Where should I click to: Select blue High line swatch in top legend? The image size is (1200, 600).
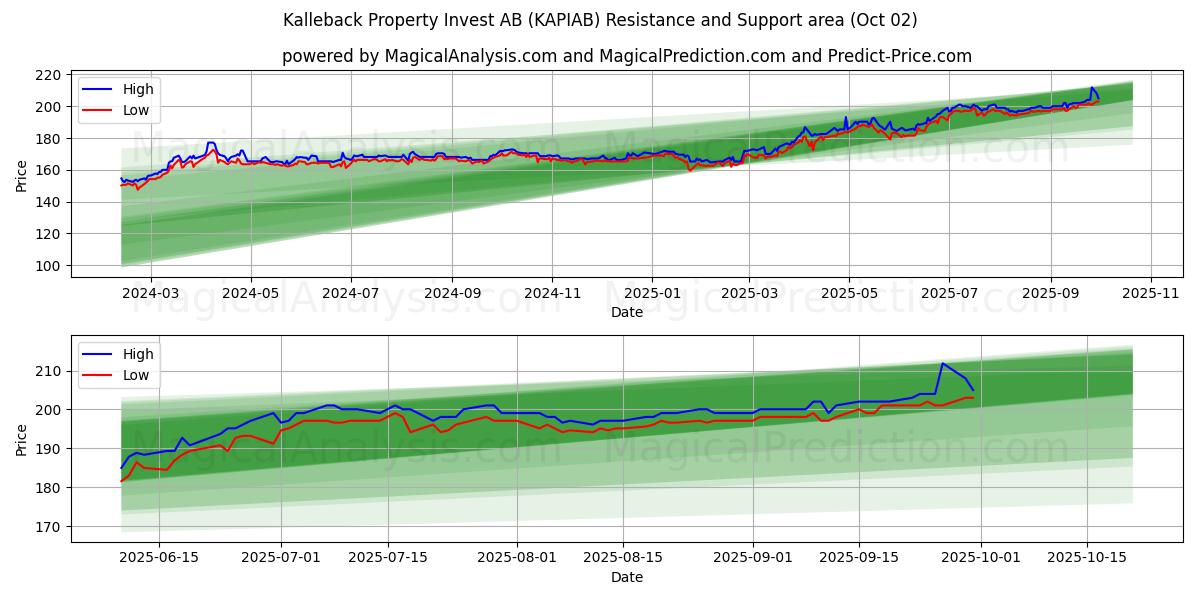tap(98, 89)
